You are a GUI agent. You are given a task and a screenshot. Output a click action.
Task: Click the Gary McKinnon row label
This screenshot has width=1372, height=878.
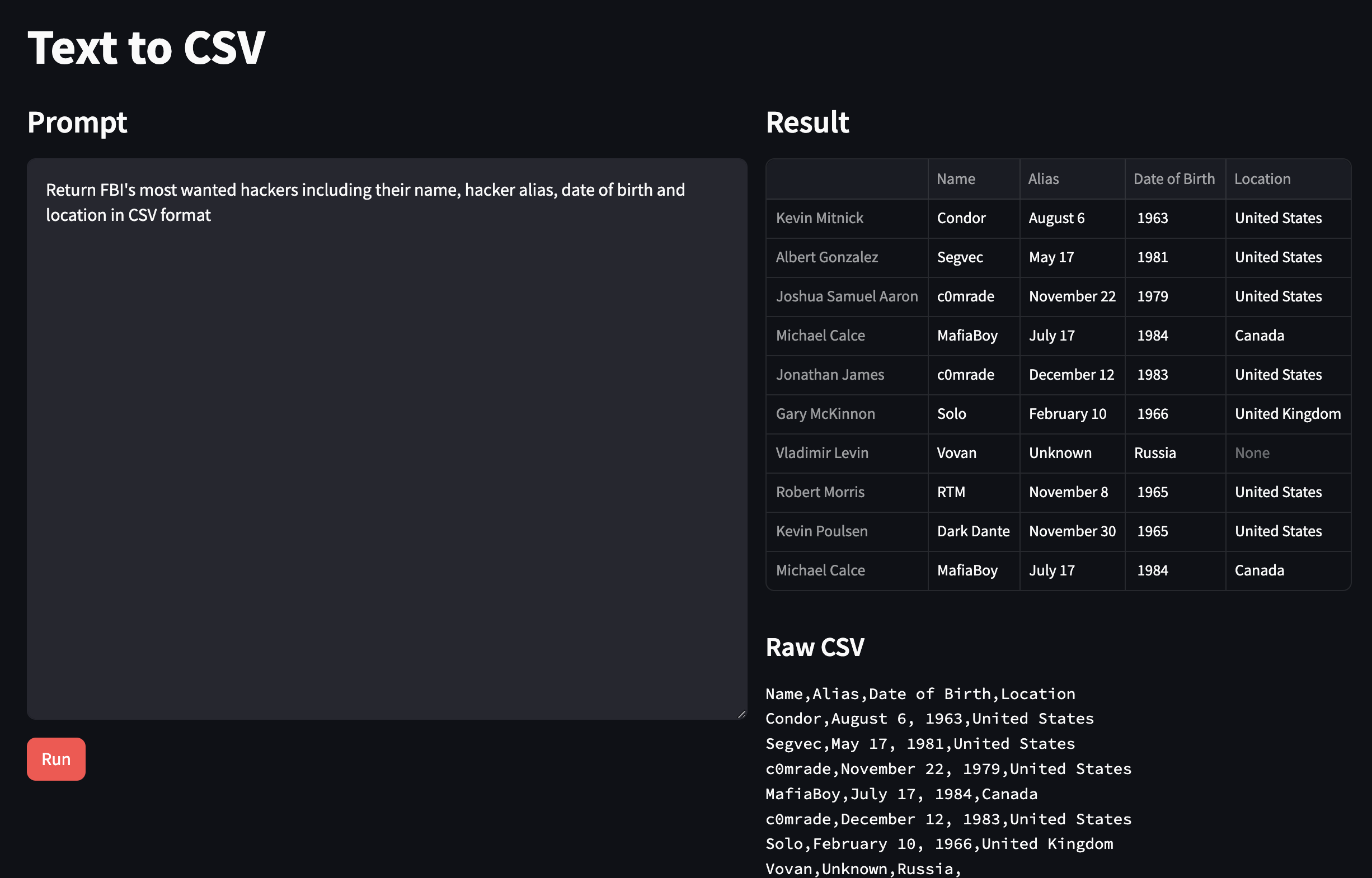click(825, 413)
